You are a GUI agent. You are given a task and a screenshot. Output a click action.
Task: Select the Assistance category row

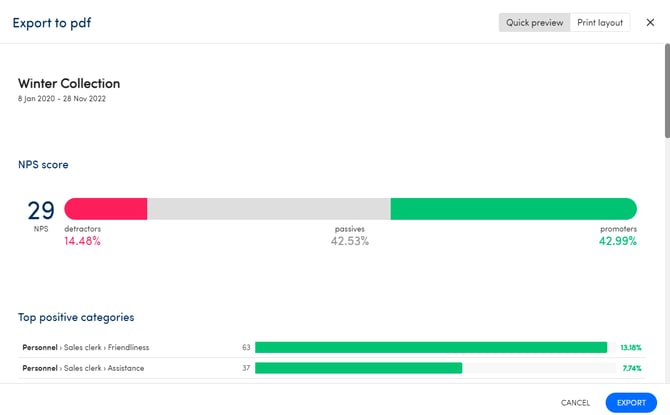pos(82,368)
